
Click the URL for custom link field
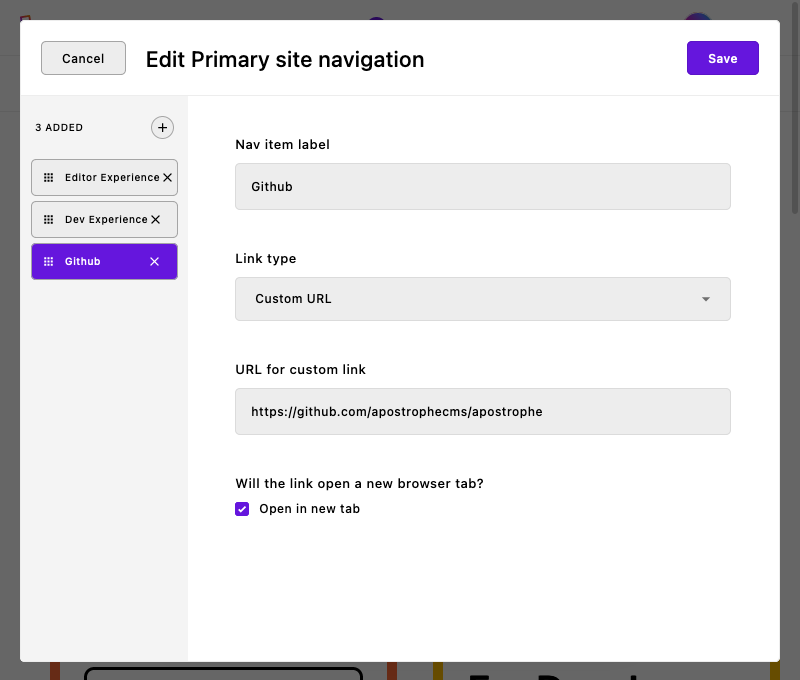tap(482, 411)
